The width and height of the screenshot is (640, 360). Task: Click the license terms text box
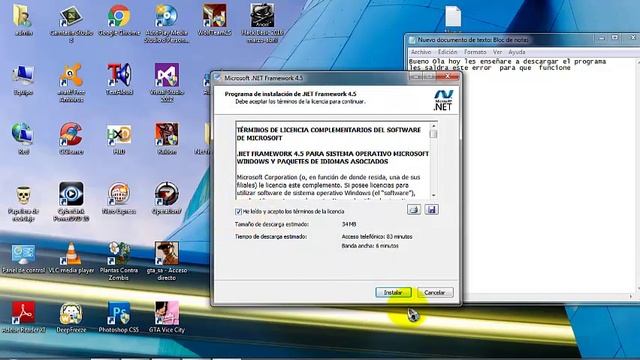point(333,161)
